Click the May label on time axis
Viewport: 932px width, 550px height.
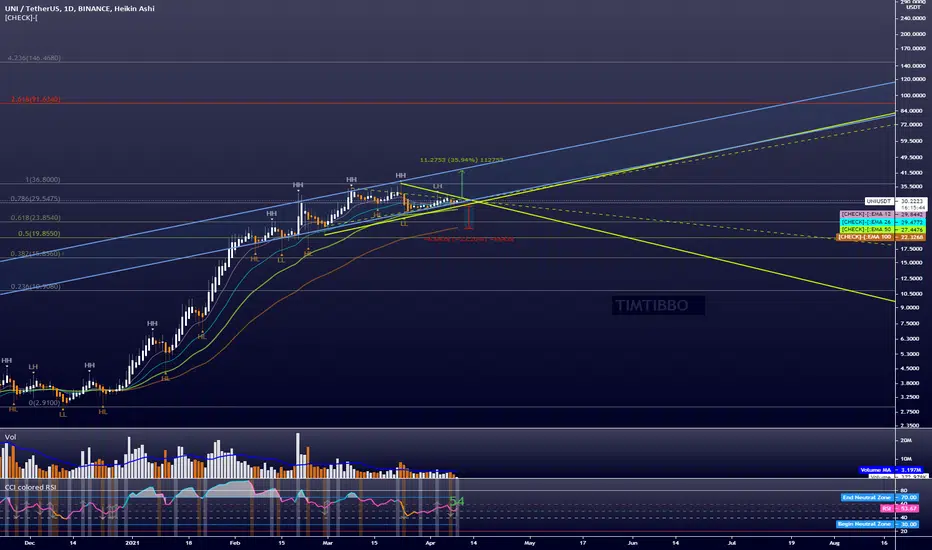530,543
